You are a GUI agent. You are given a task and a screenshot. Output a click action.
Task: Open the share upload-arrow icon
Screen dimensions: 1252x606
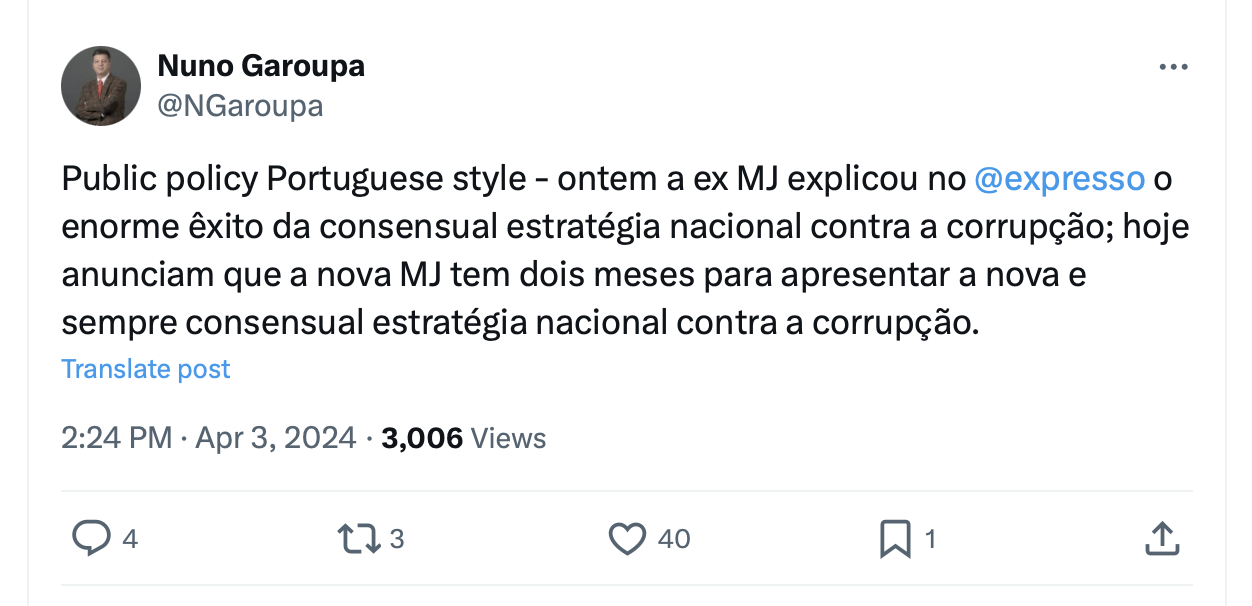coord(1162,539)
